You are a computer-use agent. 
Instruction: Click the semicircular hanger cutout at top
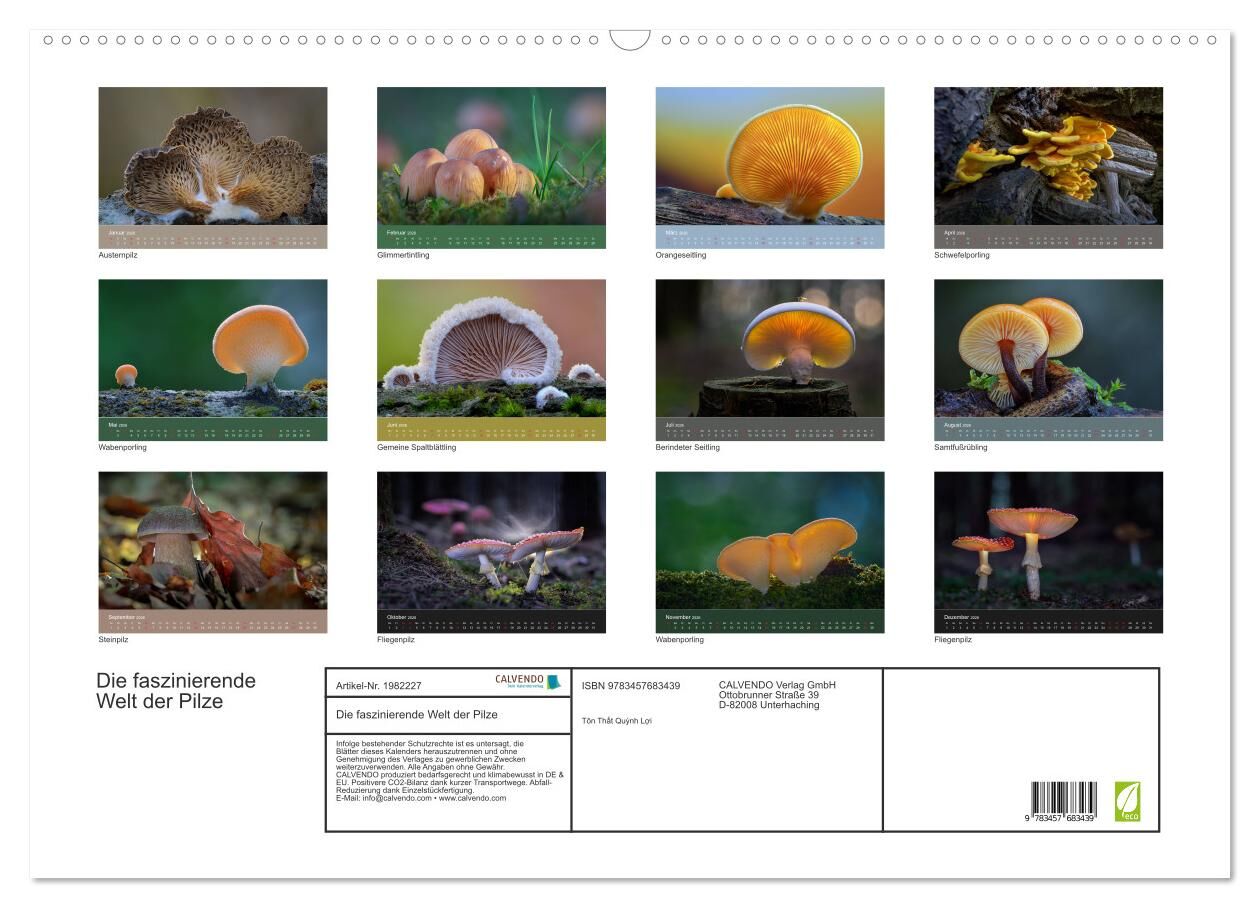(x=630, y=40)
